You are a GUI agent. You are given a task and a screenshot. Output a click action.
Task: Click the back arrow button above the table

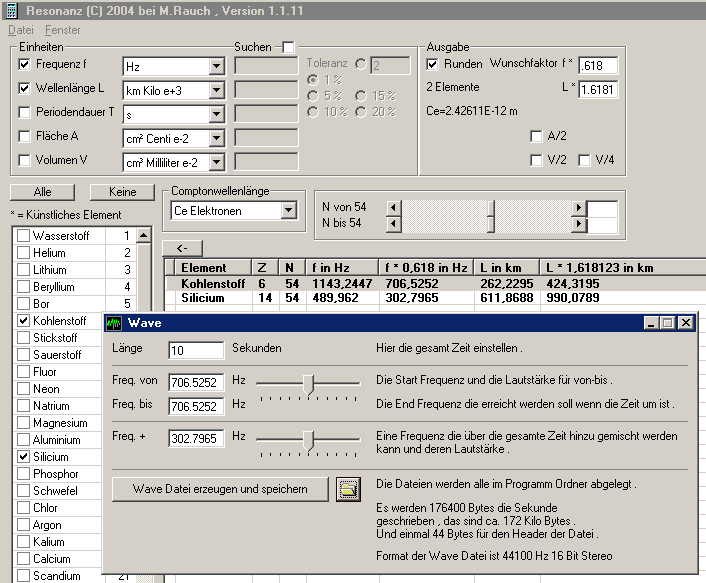pos(182,248)
